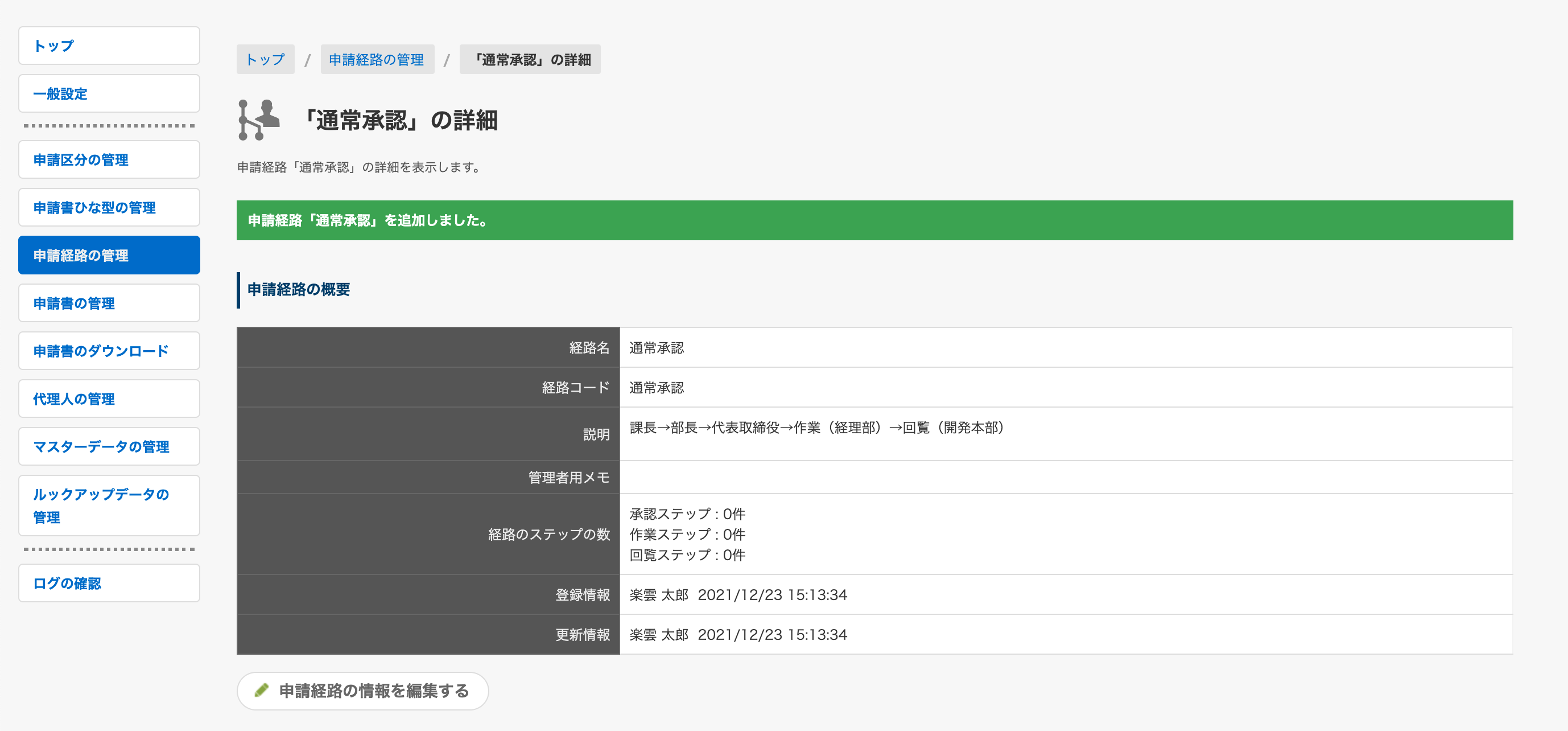Screen dimensions: 1568x731
Task: Click the トップ breadcrumb link
Action: tap(265, 60)
